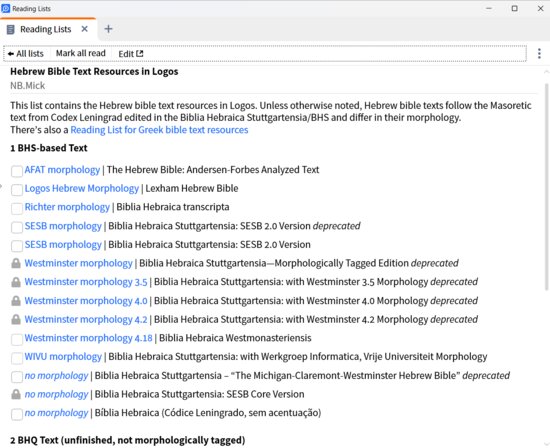Check Michigan-Claremont-Westminster no morphology checkbox
550x448 pixels.
click(17, 377)
